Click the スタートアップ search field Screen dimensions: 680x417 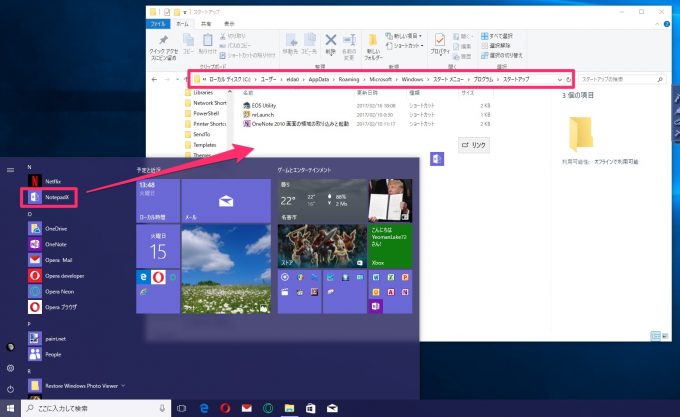[621, 79]
